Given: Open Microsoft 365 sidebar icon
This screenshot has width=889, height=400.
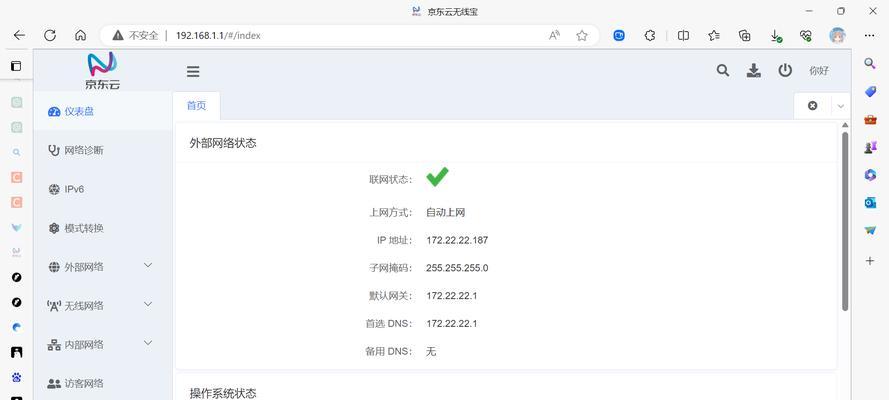Looking at the screenshot, I should click(870, 175).
